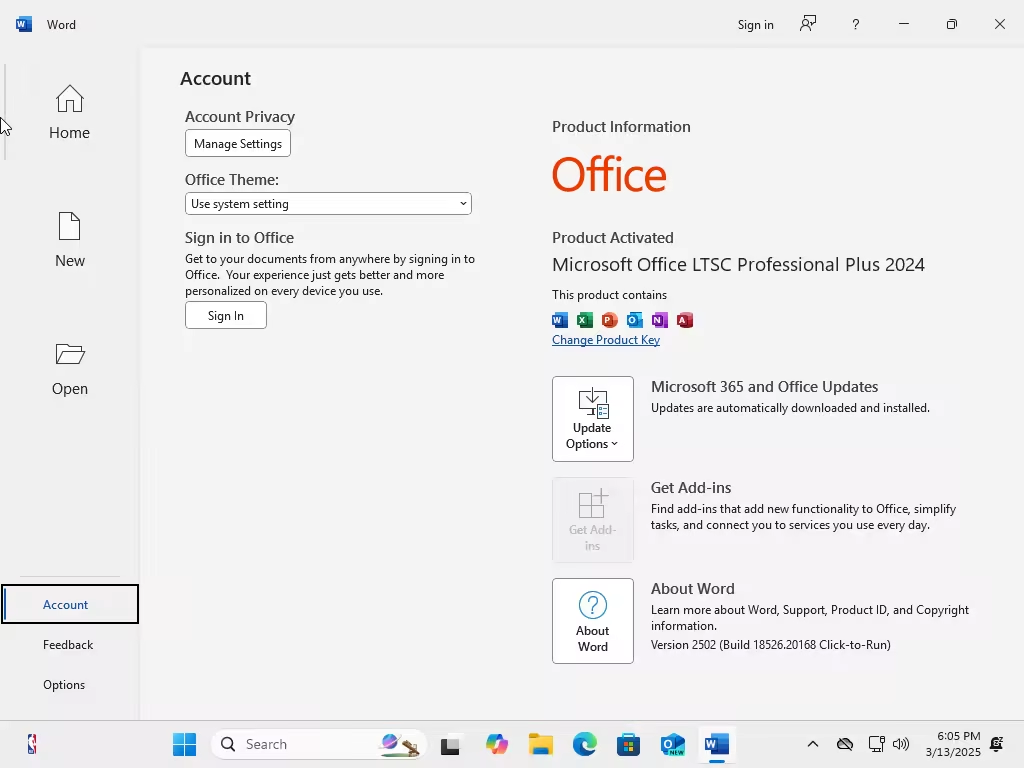This screenshot has width=1024, height=768.
Task: Click the Word icon on the taskbar
Action: coord(716,744)
